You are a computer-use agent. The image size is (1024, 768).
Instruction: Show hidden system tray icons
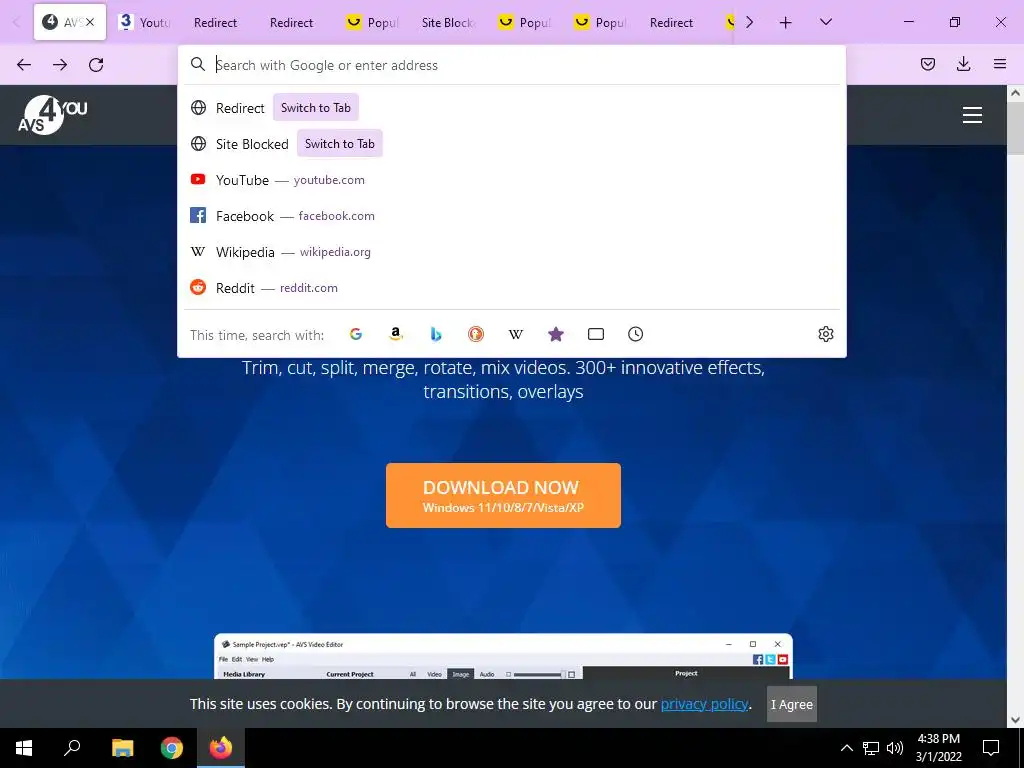tap(846, 748)
